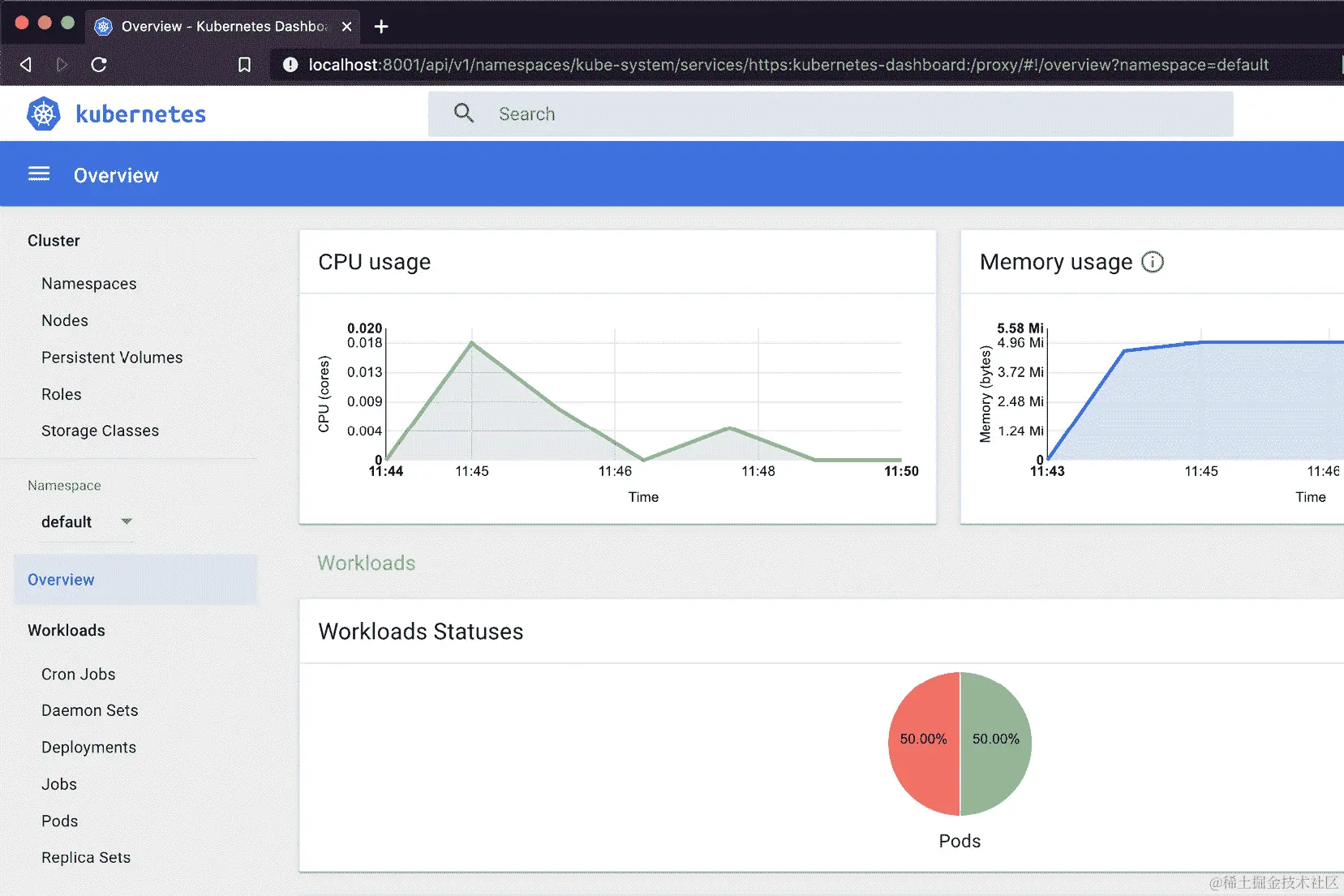Click the Kubernetes logo icon
The width and height of the screenshot is (1344, 896).
click(43, 114)
